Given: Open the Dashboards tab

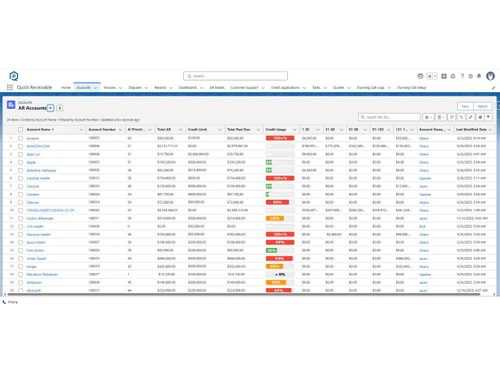Looking at the screenshot, I should [188, 88].
